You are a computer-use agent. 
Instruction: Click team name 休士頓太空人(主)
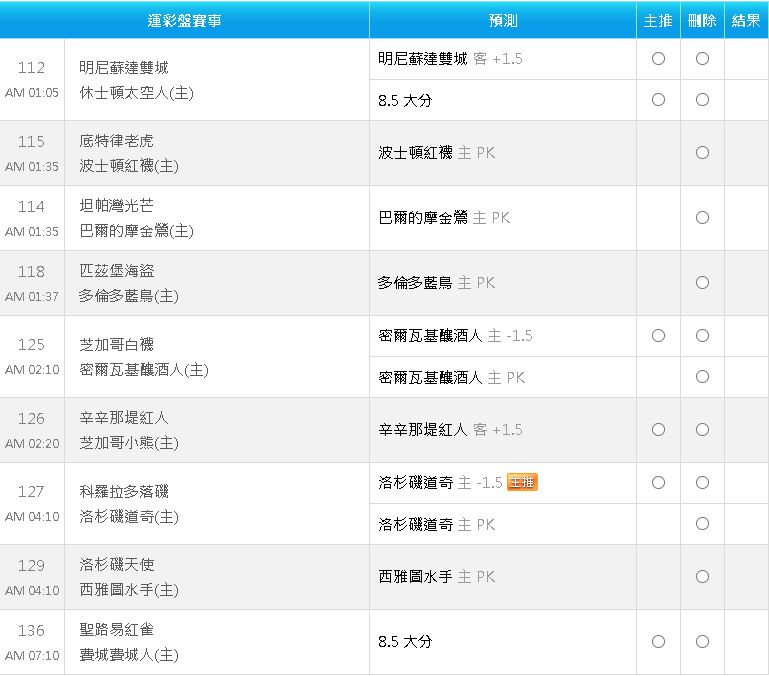[x=136, y=93]
